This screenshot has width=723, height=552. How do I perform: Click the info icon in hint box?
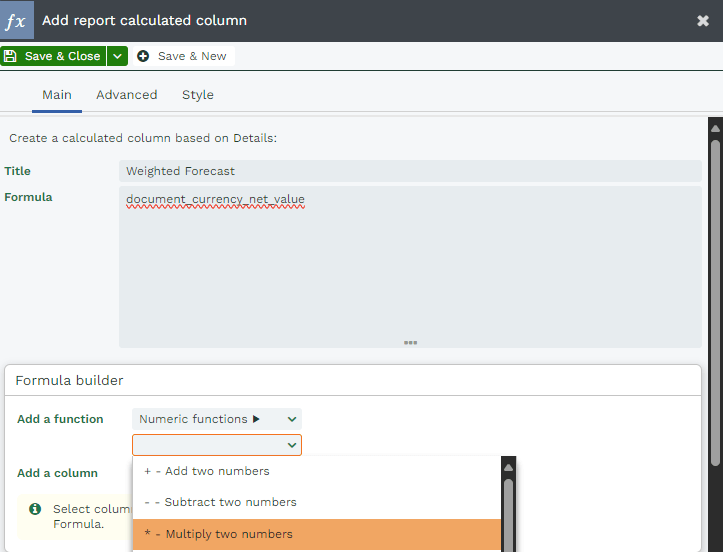(x=35, y=509)
